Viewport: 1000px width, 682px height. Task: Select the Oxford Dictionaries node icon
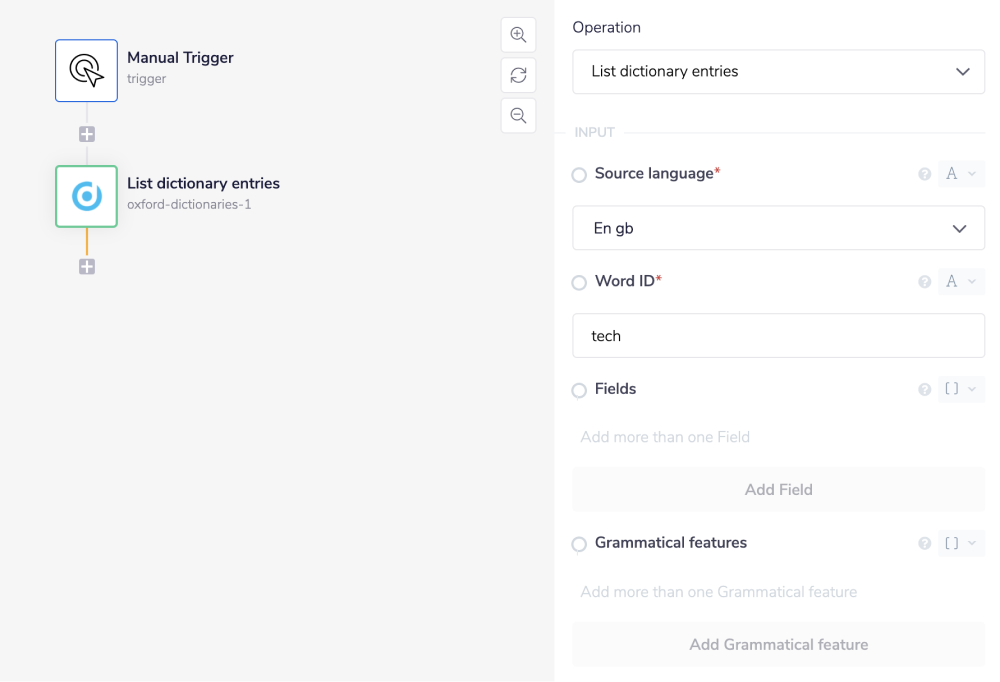coord(86,196)
